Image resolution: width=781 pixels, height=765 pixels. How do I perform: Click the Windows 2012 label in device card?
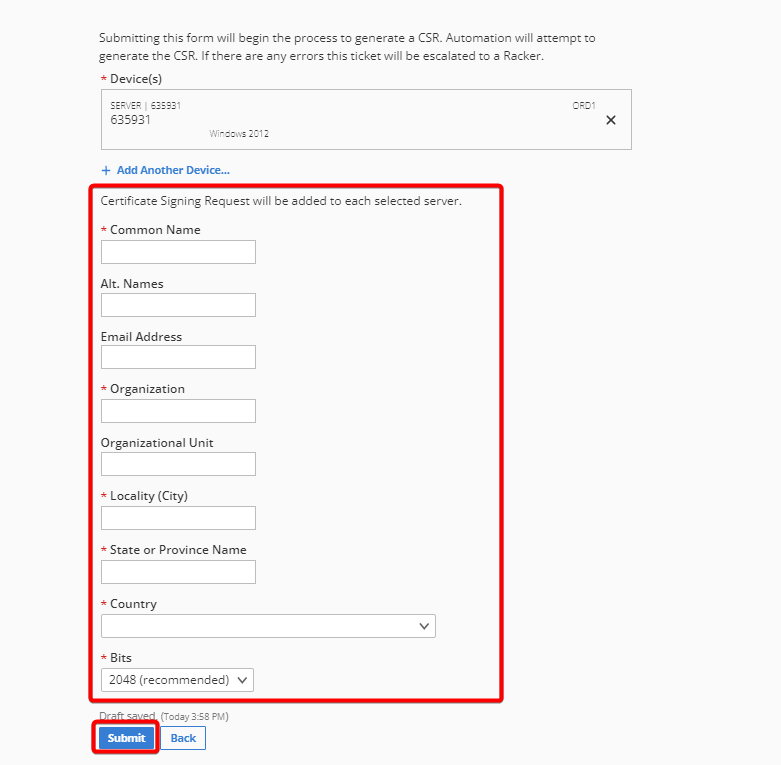(239, 133)
